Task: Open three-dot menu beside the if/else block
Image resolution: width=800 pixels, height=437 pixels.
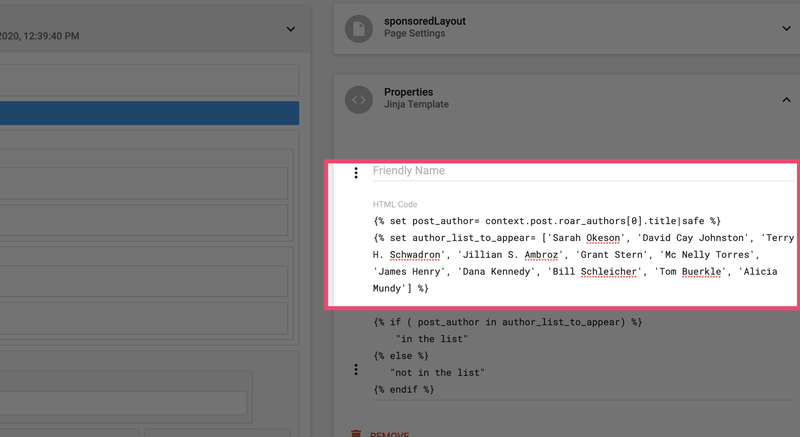Action: click(x=356, y=370)
